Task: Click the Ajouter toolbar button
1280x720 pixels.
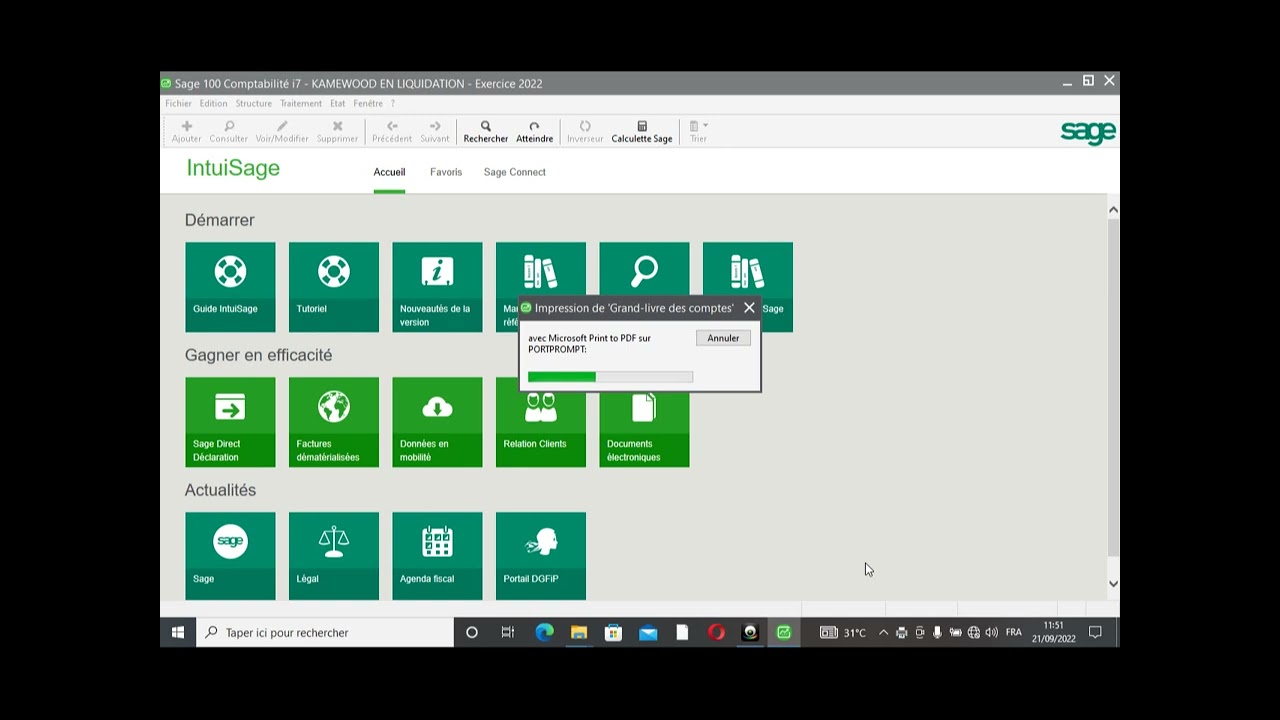Action: coord(186,132)
